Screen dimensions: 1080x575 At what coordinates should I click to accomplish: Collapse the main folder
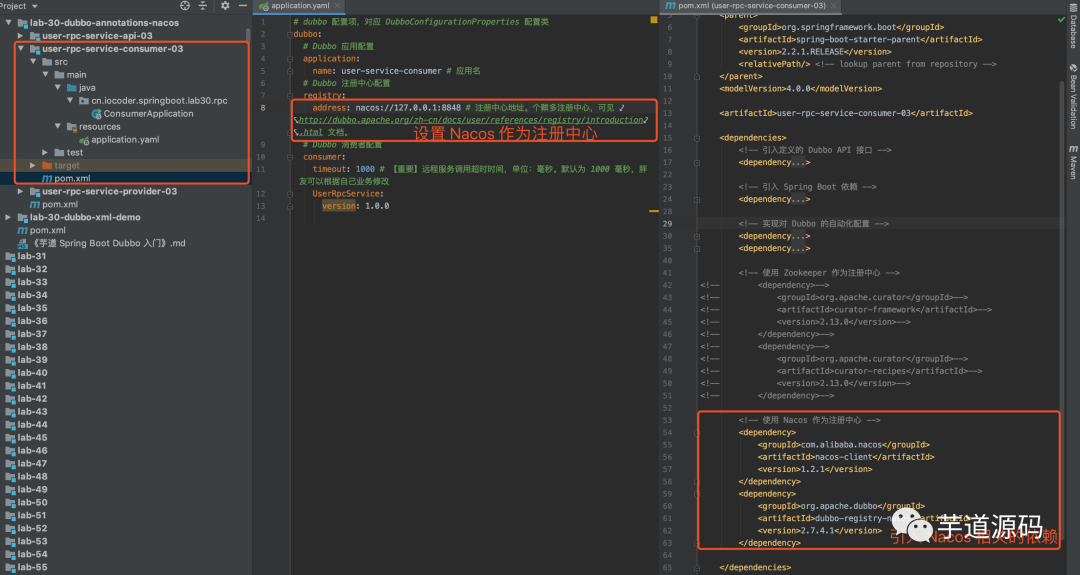[45, 74]
